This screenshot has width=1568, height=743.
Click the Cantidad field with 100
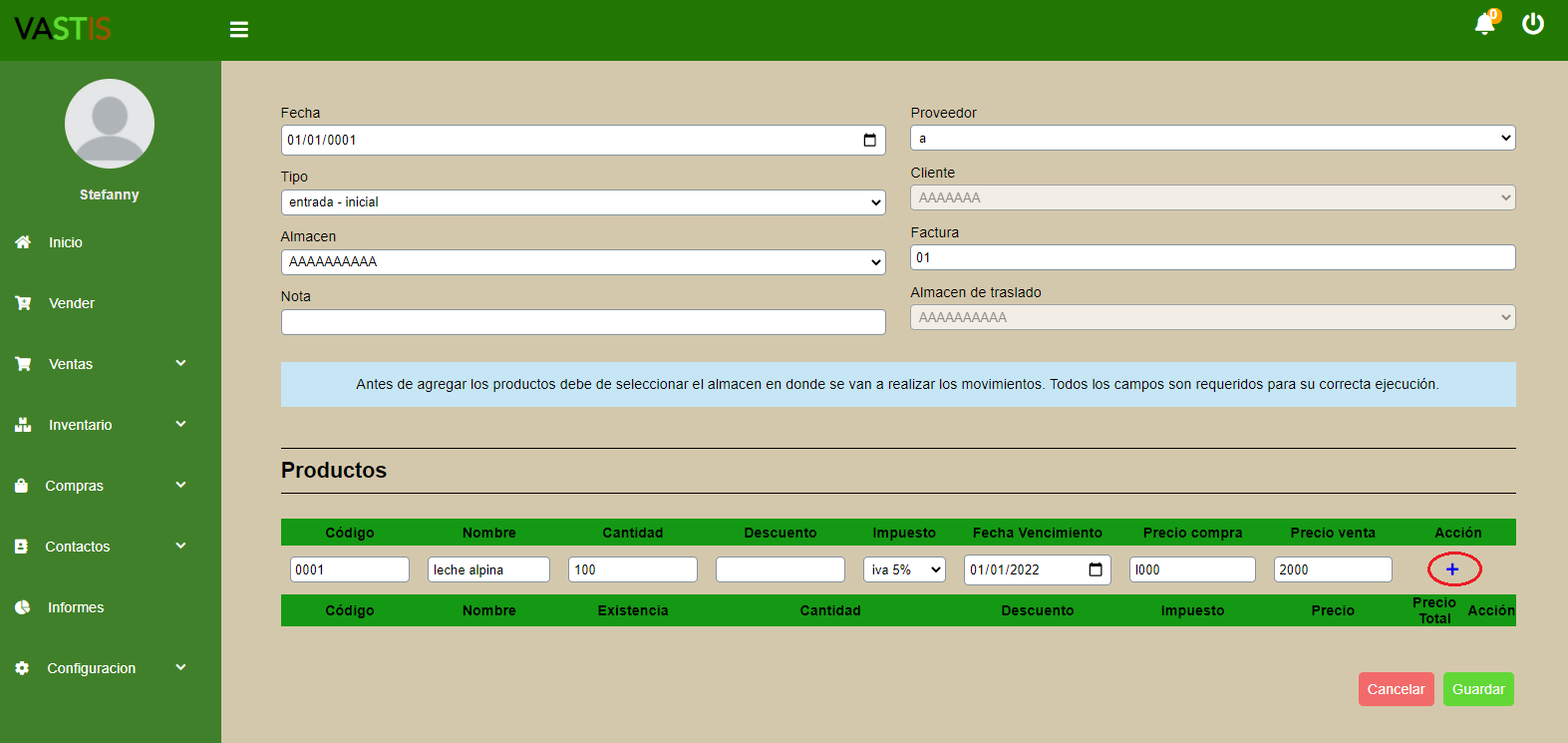coord(633,569)
